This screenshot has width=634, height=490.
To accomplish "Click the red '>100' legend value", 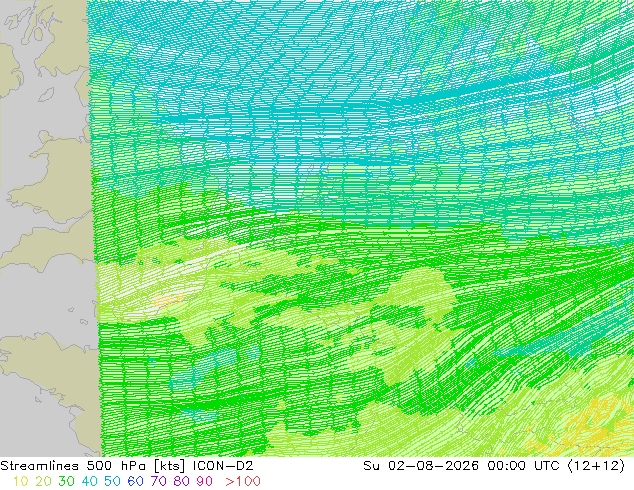I will pyautogui.click(x=243, y=482).
